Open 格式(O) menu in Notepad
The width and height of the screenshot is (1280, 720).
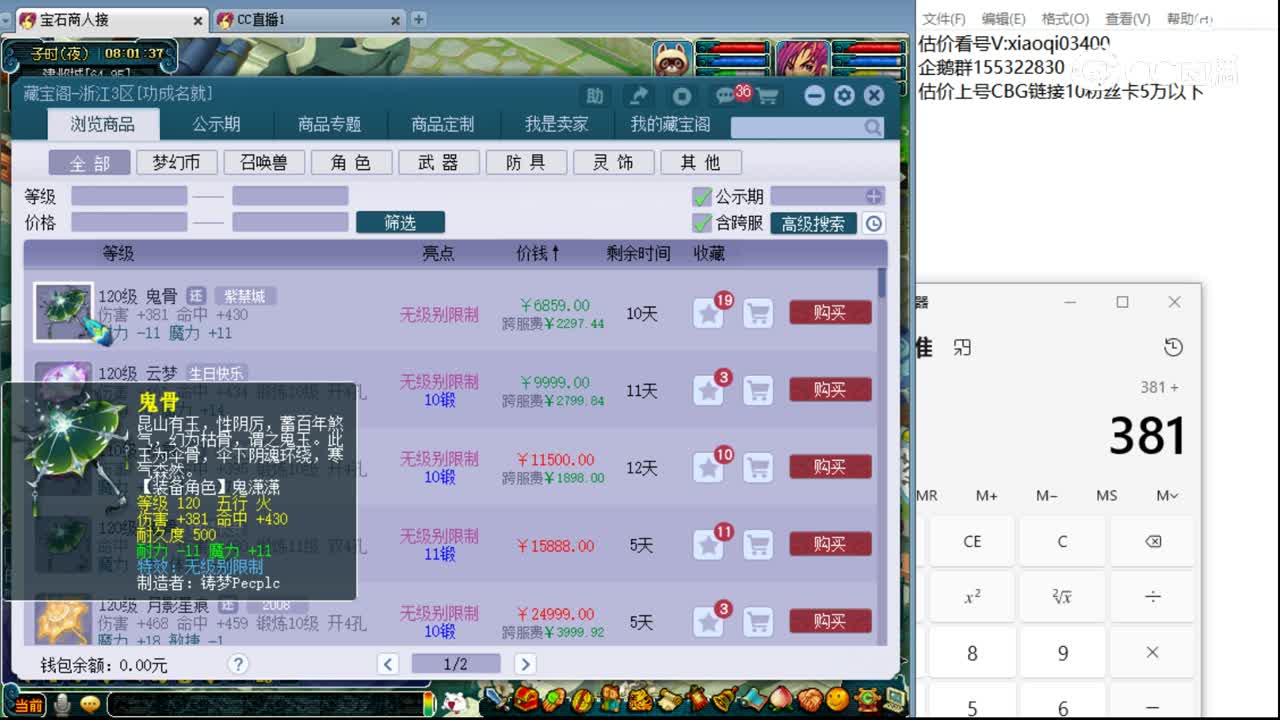tap(1064, 19)
